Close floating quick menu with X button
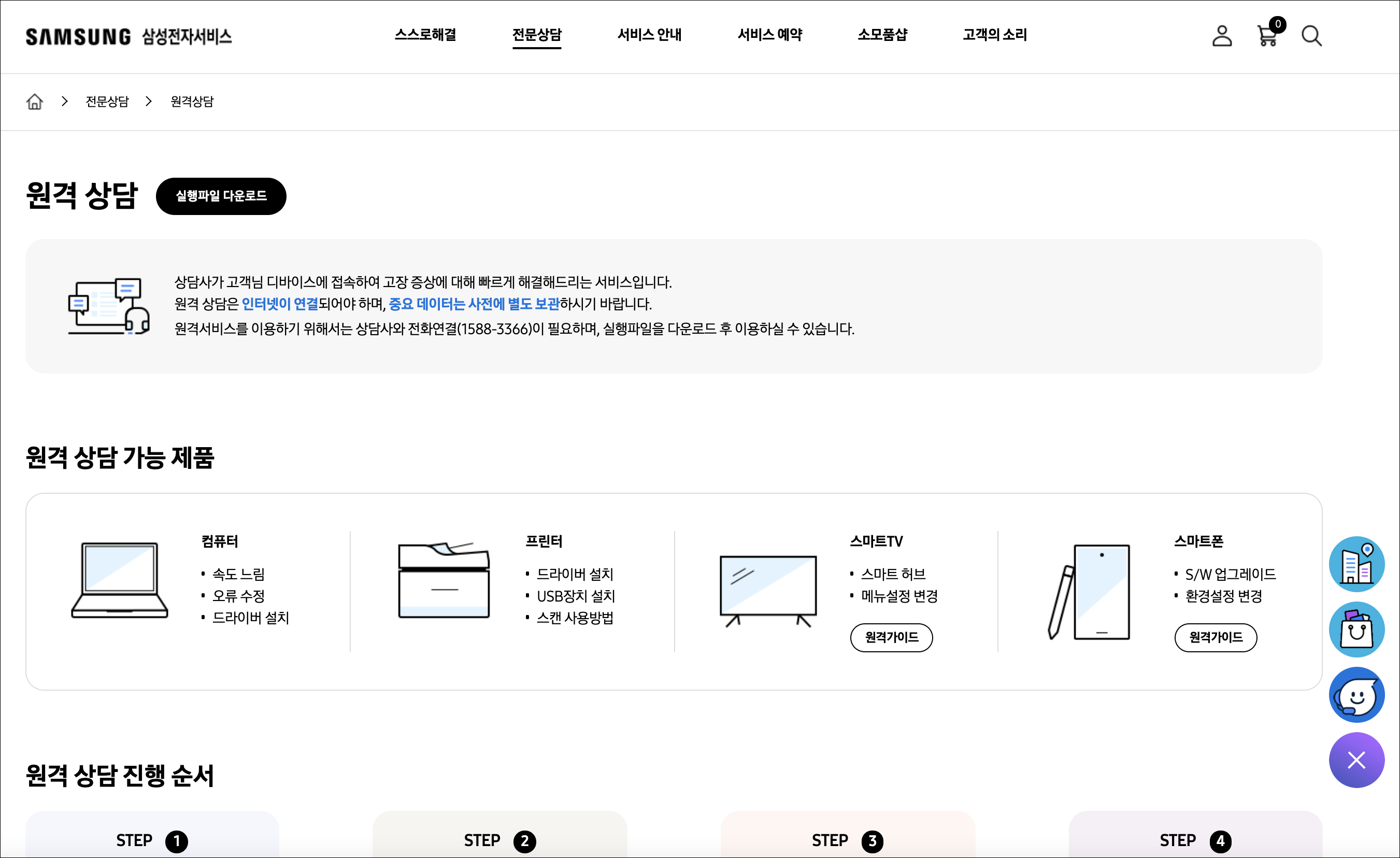 [x=1356, y=760]
